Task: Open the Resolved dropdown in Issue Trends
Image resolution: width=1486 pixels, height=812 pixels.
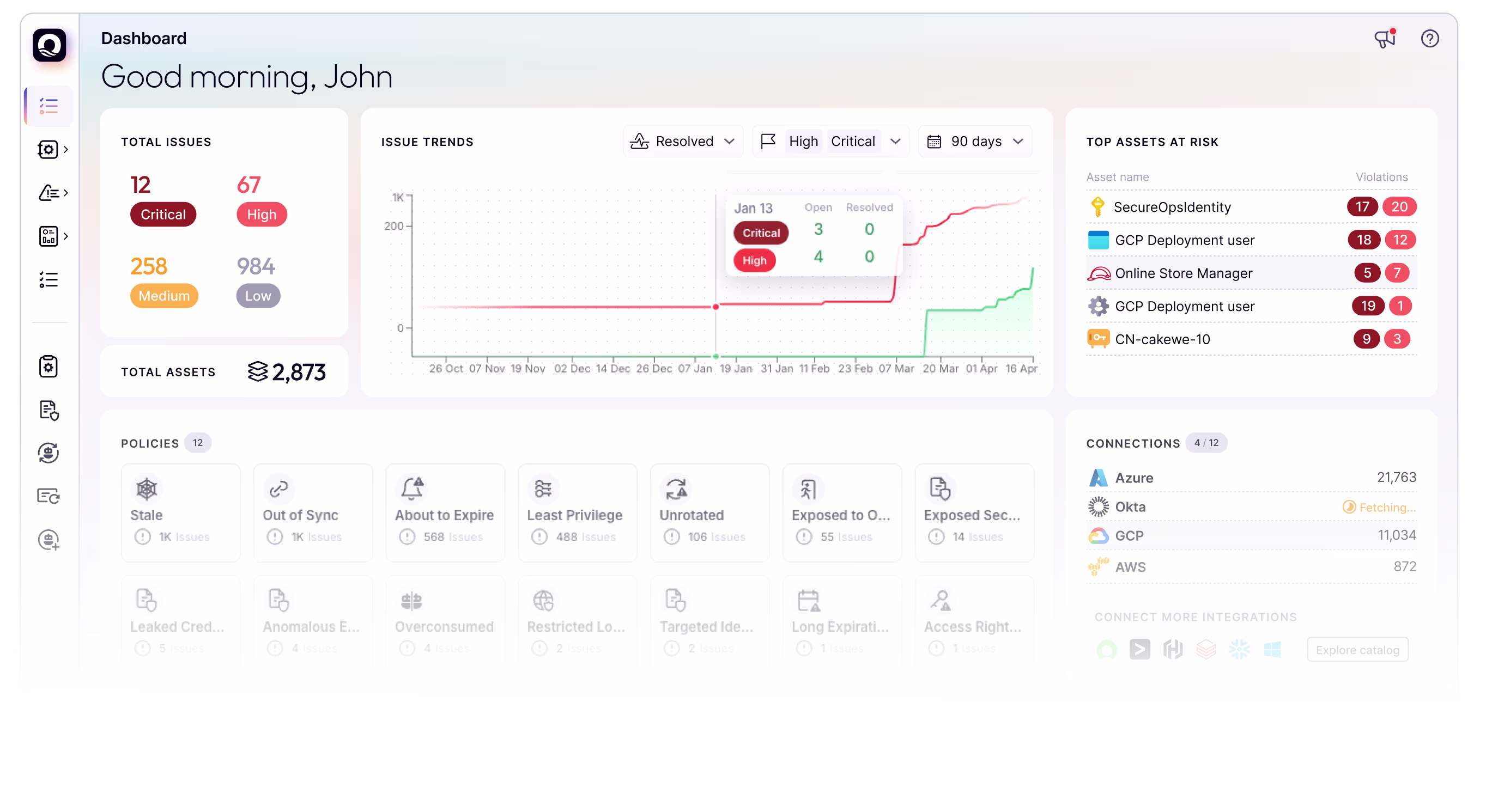Action: coord(682,141)
